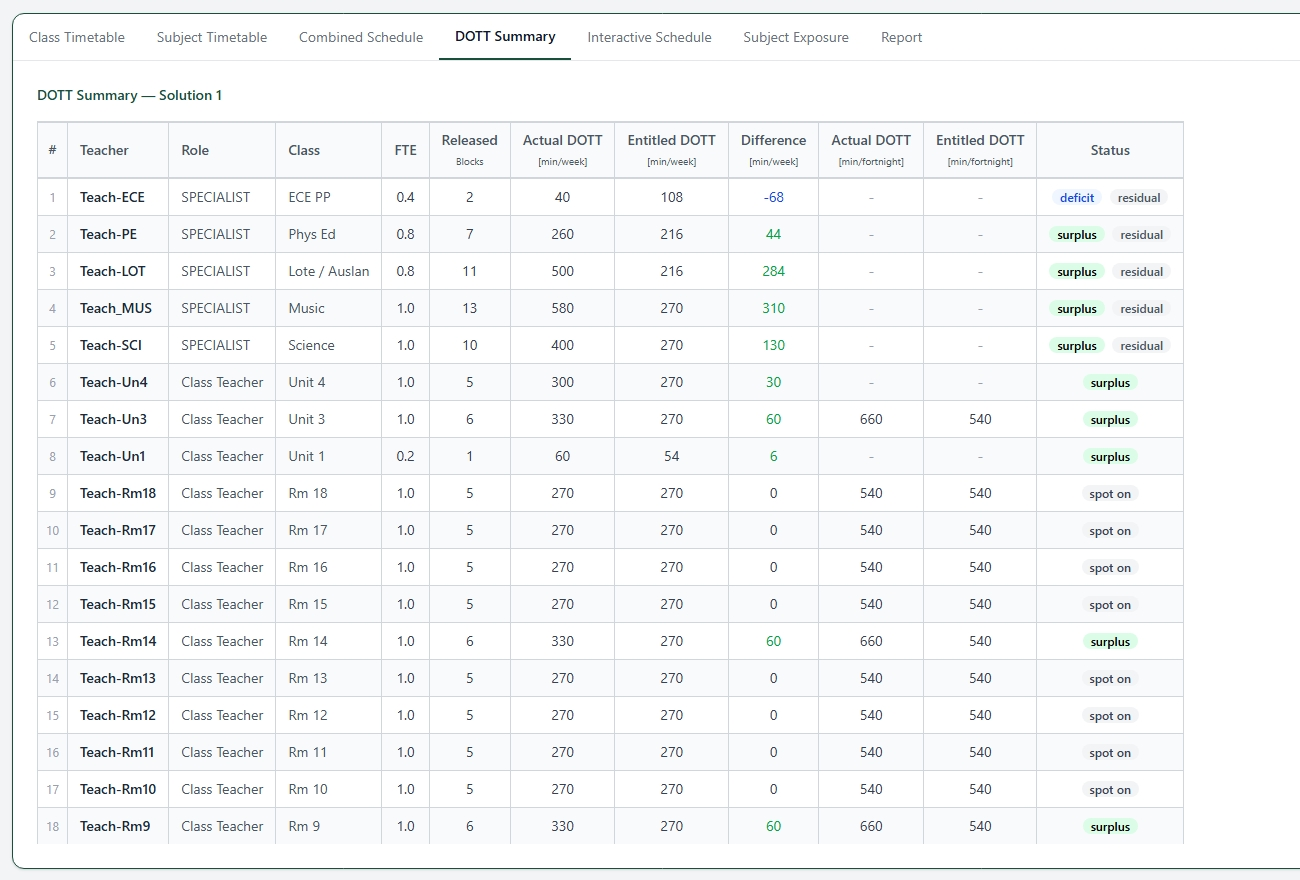Click the DOTT Summary — Solution 1 heading
Viewport: 1300px width, 880px height.
(x=129, y=95)
